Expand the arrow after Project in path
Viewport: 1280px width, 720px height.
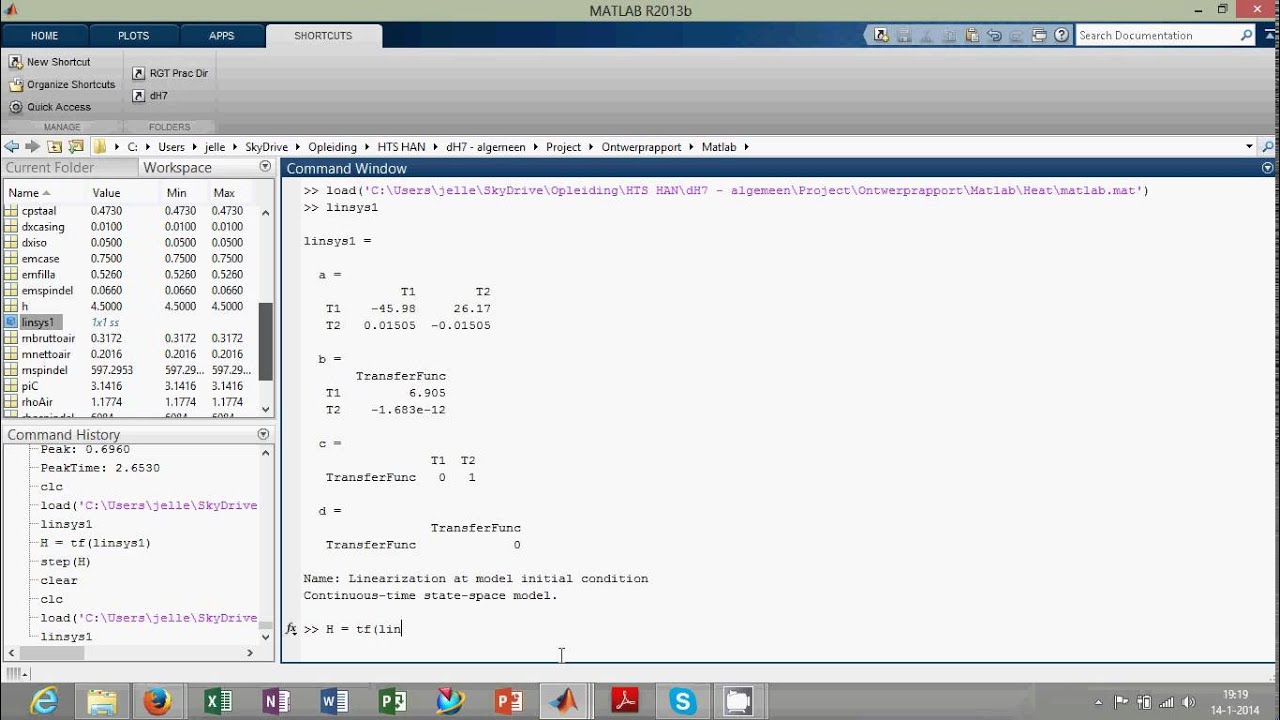pos(590,147)
